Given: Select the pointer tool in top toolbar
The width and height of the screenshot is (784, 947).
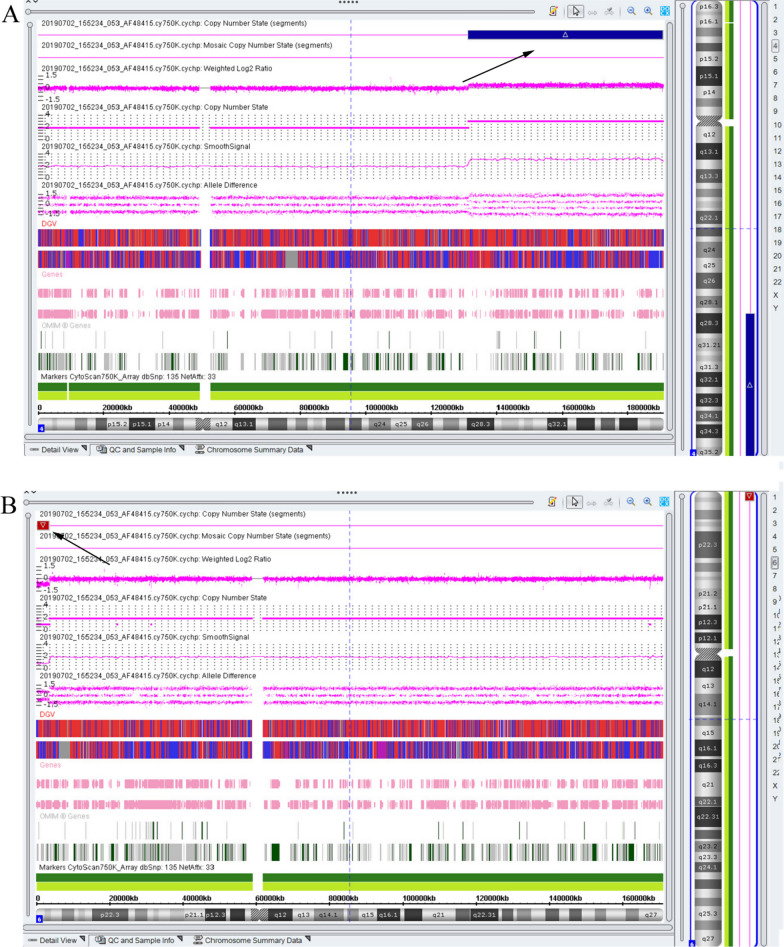Looking at the screenshot, I should click(x=576, y=11).
